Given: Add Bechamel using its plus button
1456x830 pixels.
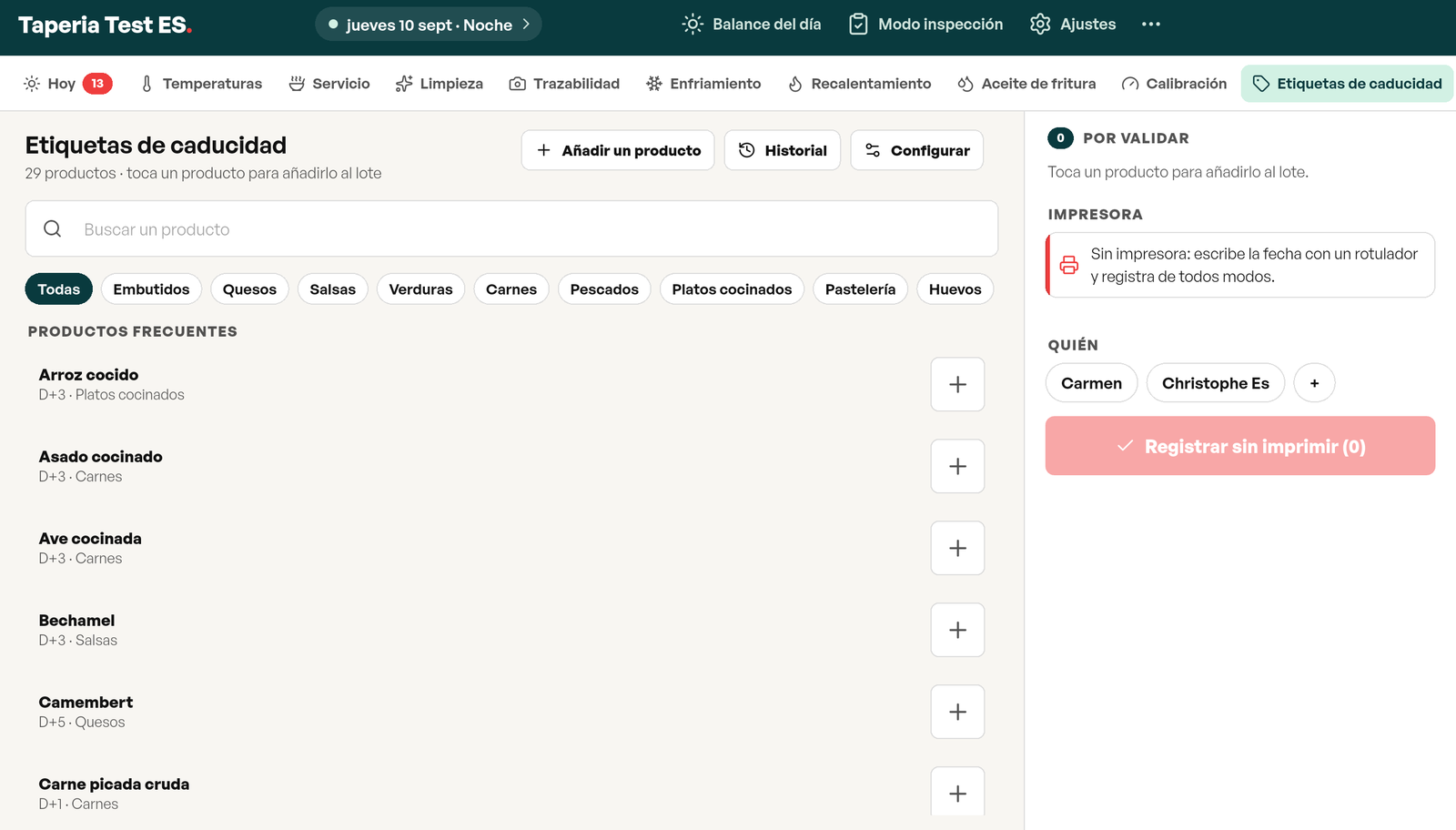Looking at the screenshot, I should coord(957,630).
